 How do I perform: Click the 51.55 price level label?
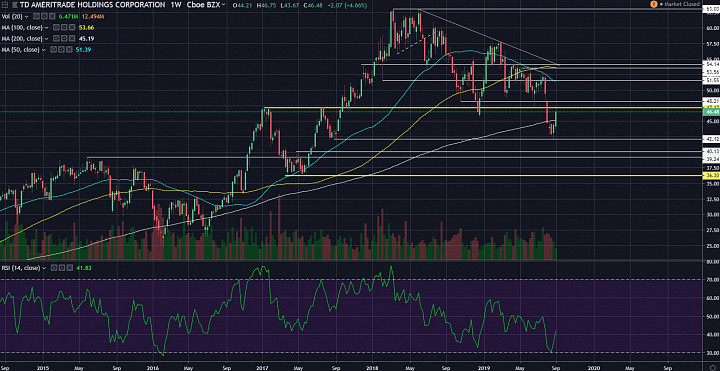tap(711, 80)
